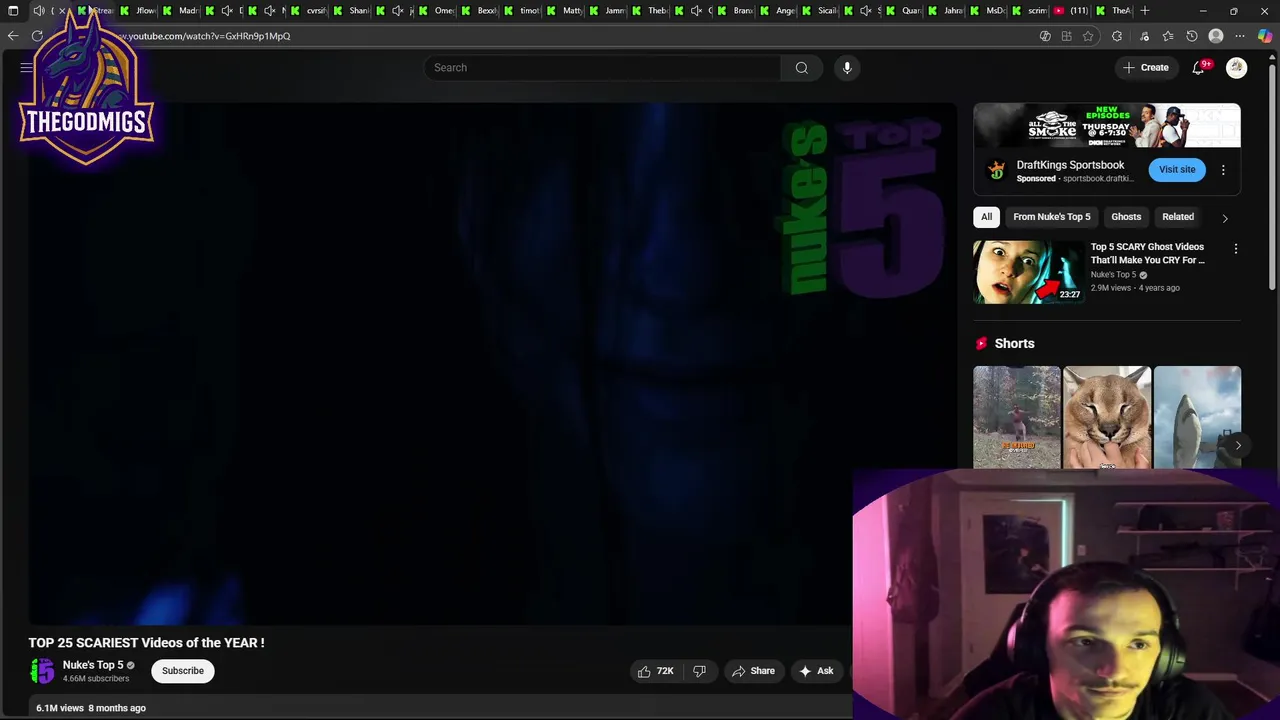1280x720 pixels.
Task: Add this page to favorites star
Action: pyautogui.click(x=1088, y=36)
